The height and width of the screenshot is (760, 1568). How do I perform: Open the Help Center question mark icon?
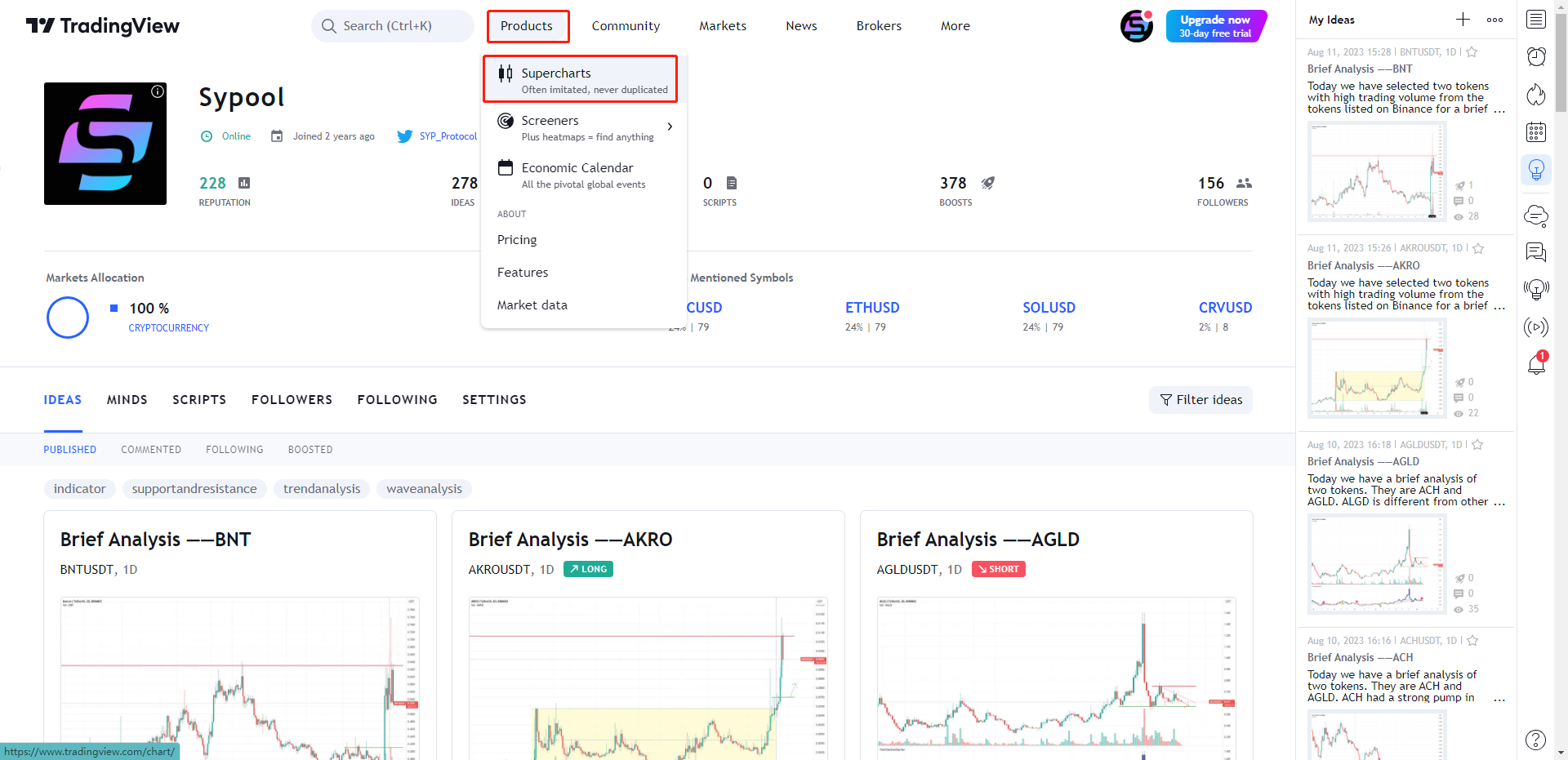pyautogui.click(x=1536, y=740)
